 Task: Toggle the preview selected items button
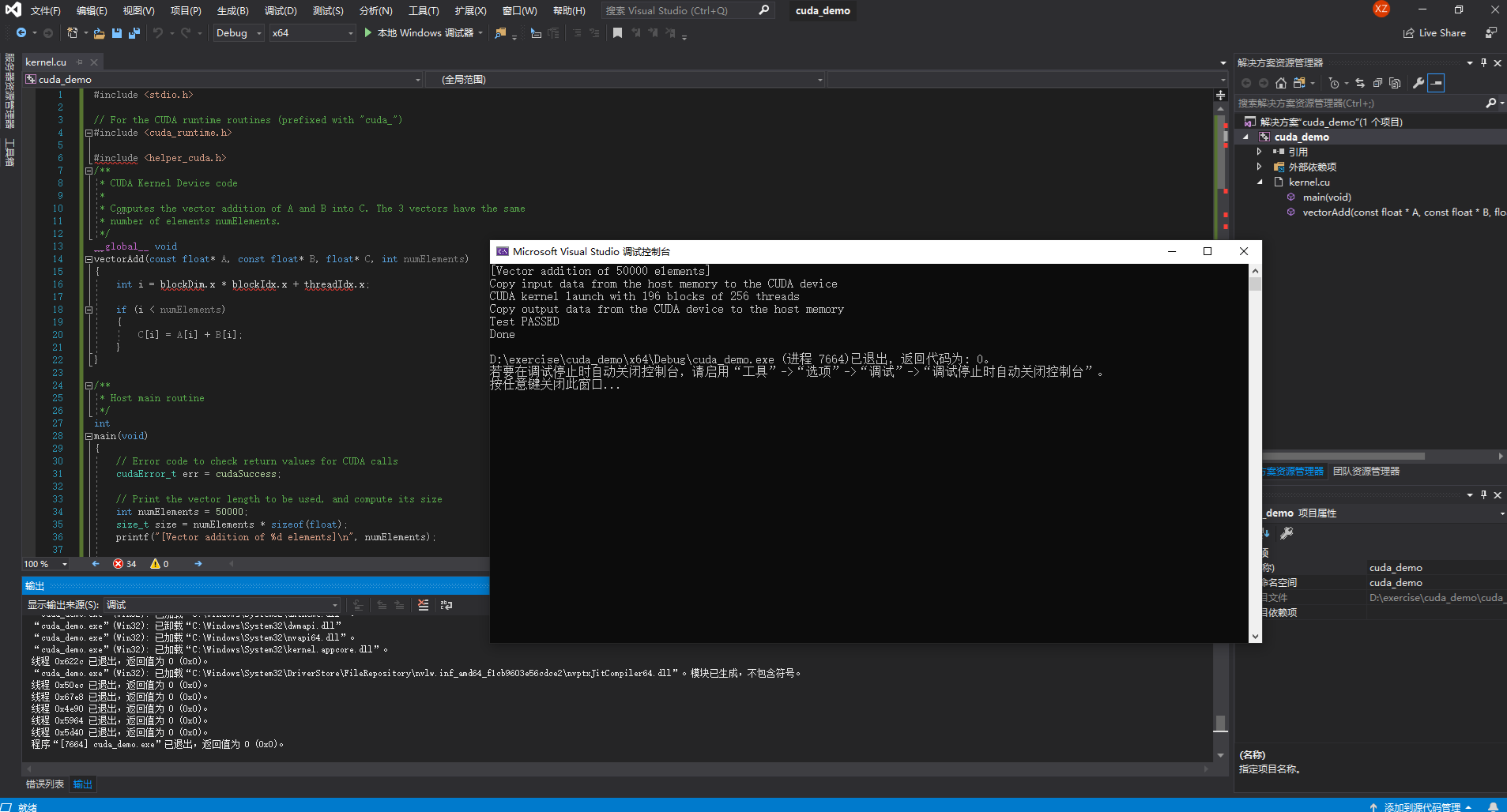pyautogui.click(x=1437, y=83)
